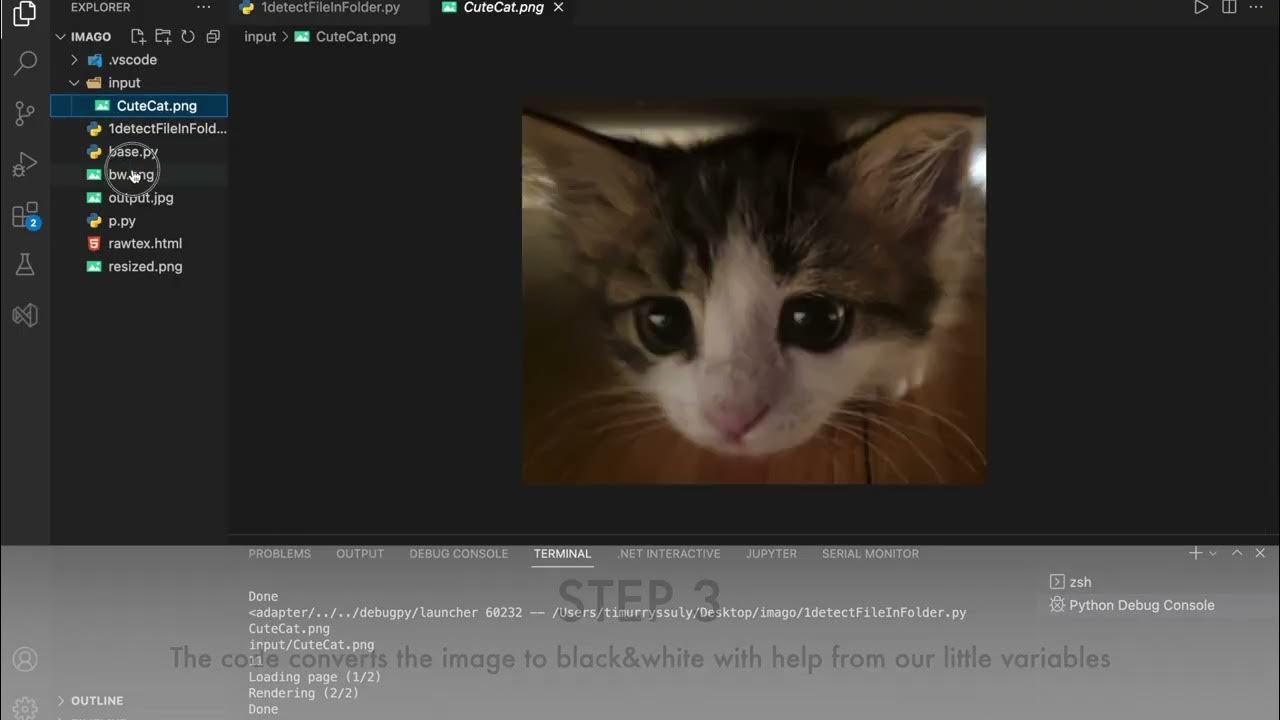Open 1detectFileInFold... file in Explorer

(x=139, y=129)
